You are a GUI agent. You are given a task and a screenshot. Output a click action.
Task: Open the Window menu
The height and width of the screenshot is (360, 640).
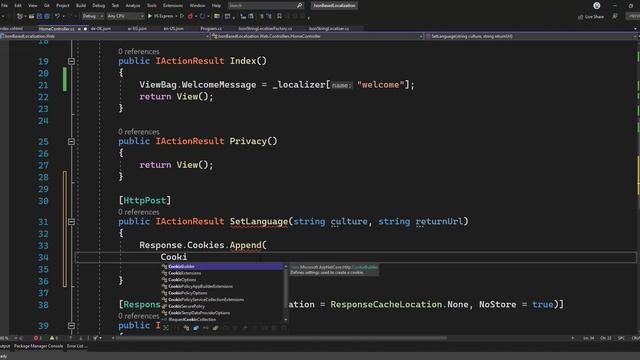[x=197, y=6]
